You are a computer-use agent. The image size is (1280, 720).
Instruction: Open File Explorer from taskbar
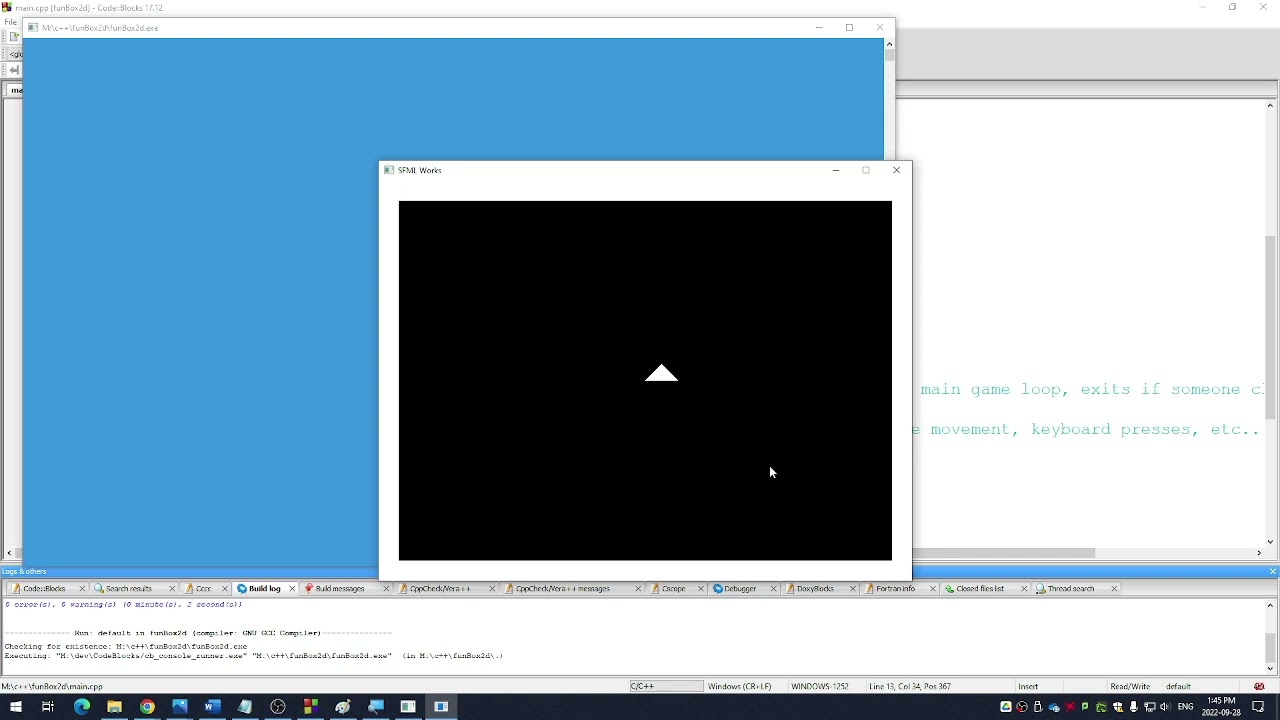(x=114, y=707)
